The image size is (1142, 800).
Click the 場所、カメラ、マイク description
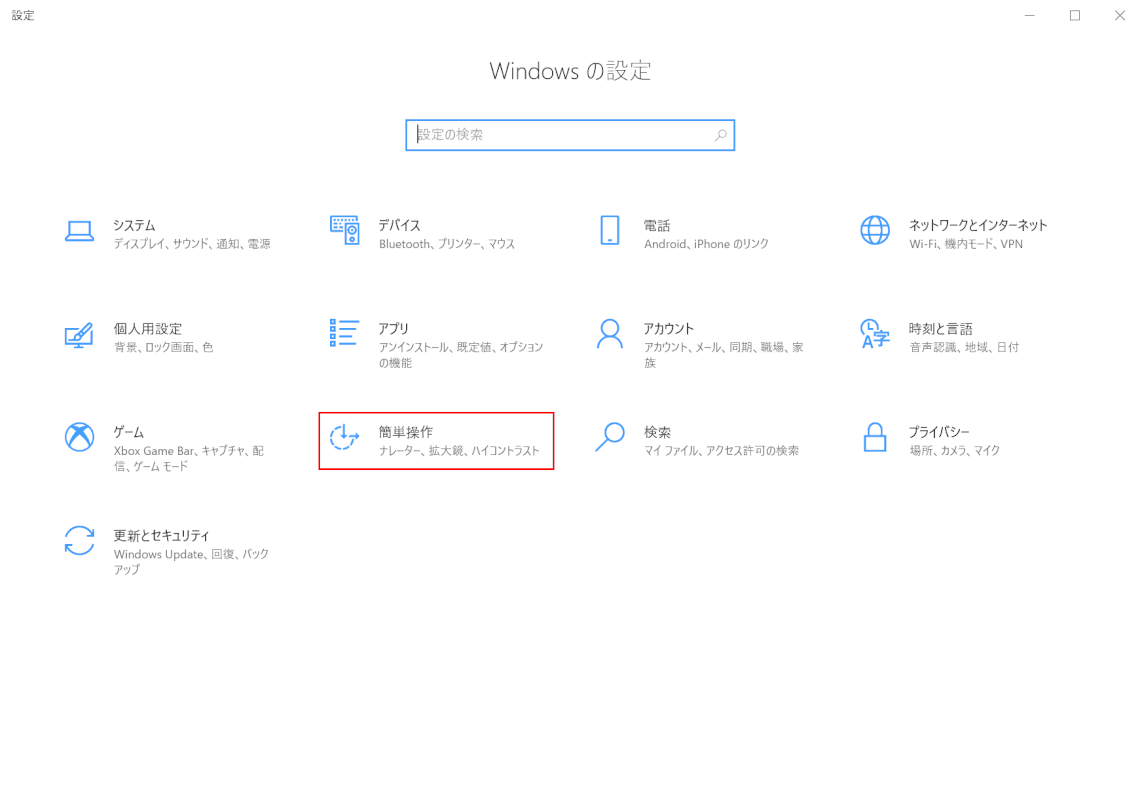954,451
